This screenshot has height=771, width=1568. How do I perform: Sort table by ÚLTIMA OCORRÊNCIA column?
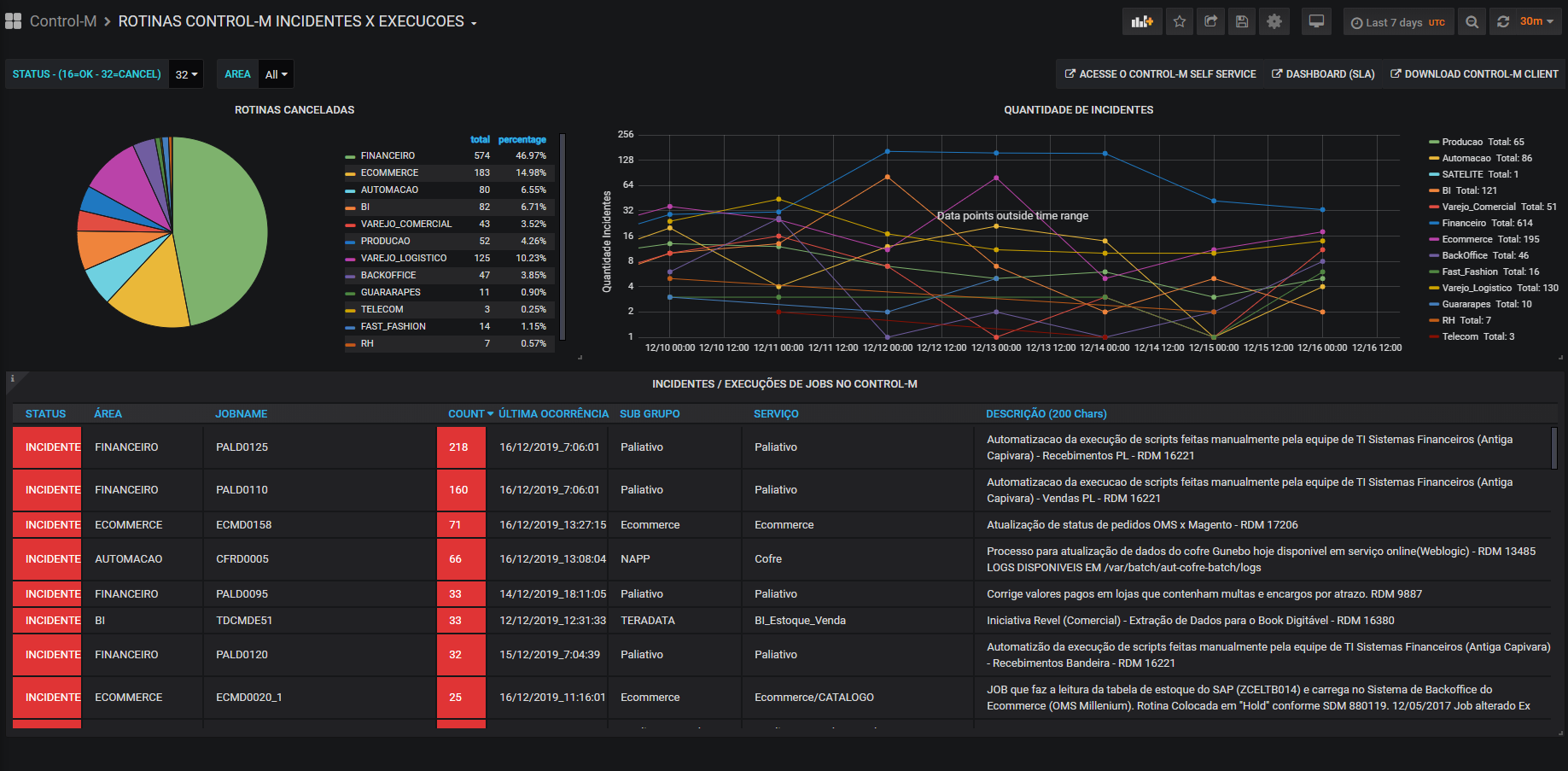(x=553, y=414)
